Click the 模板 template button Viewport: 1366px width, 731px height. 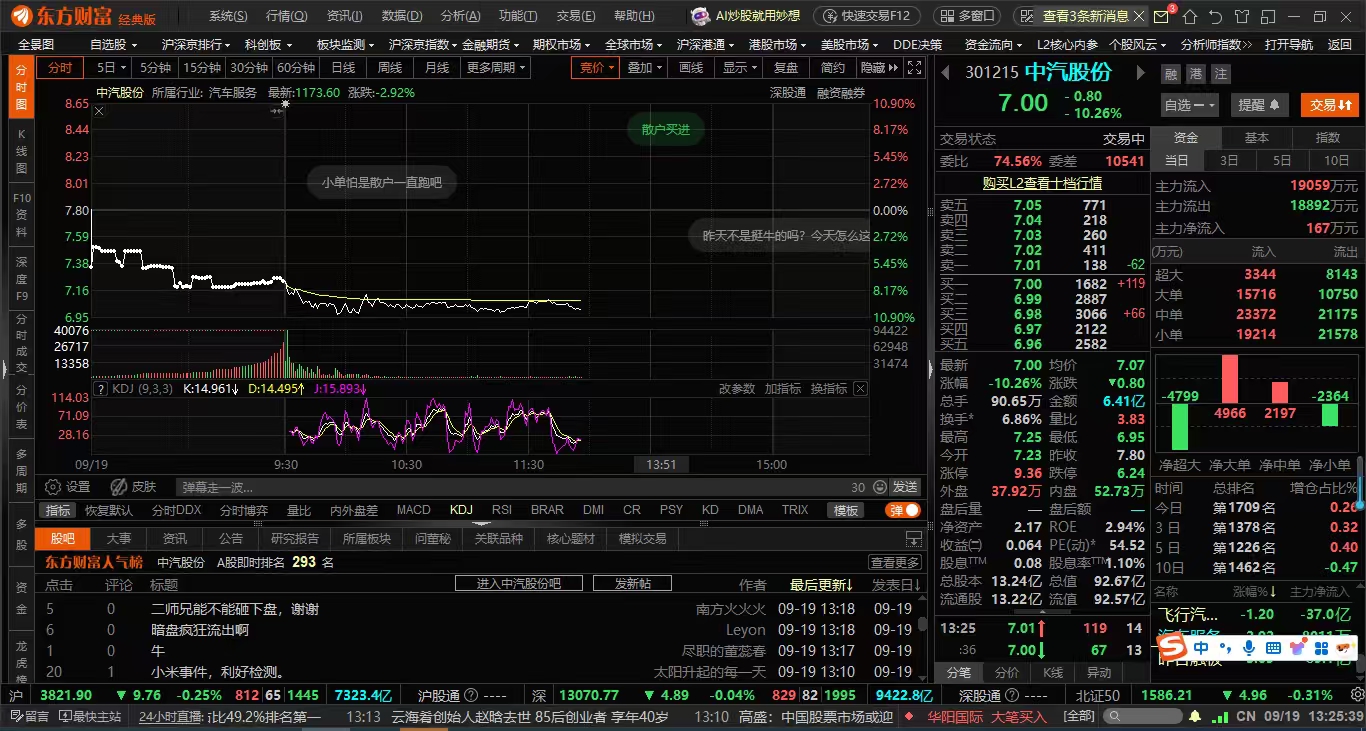point(846,510)
